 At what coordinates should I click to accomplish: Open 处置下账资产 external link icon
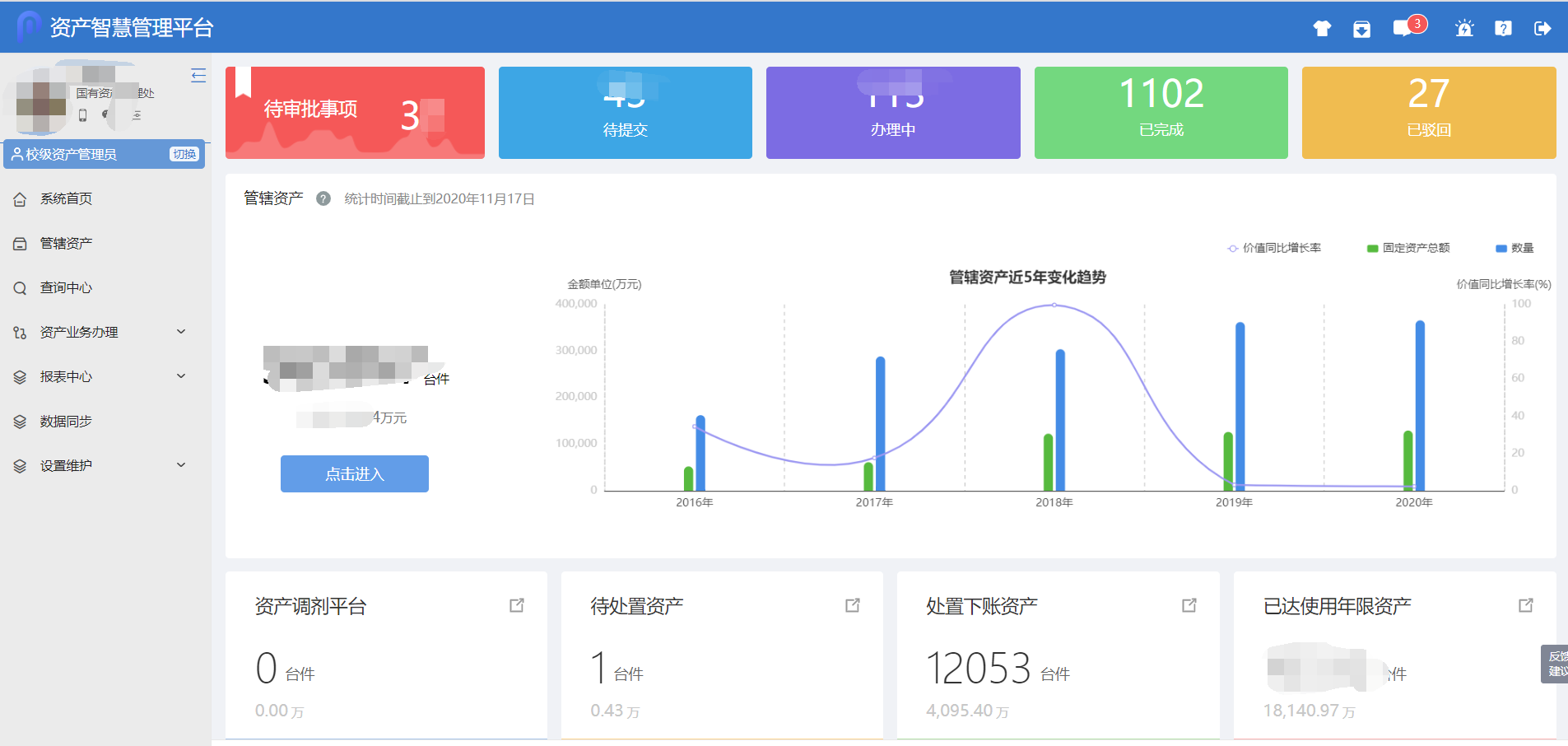(1189, 605)
